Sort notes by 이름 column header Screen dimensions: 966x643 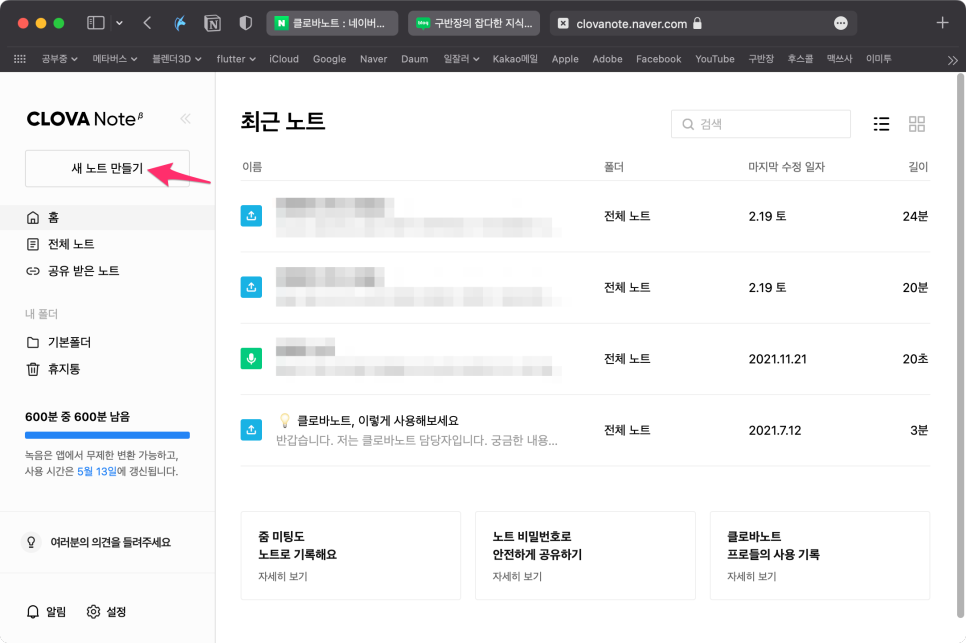tap(252, 167)
